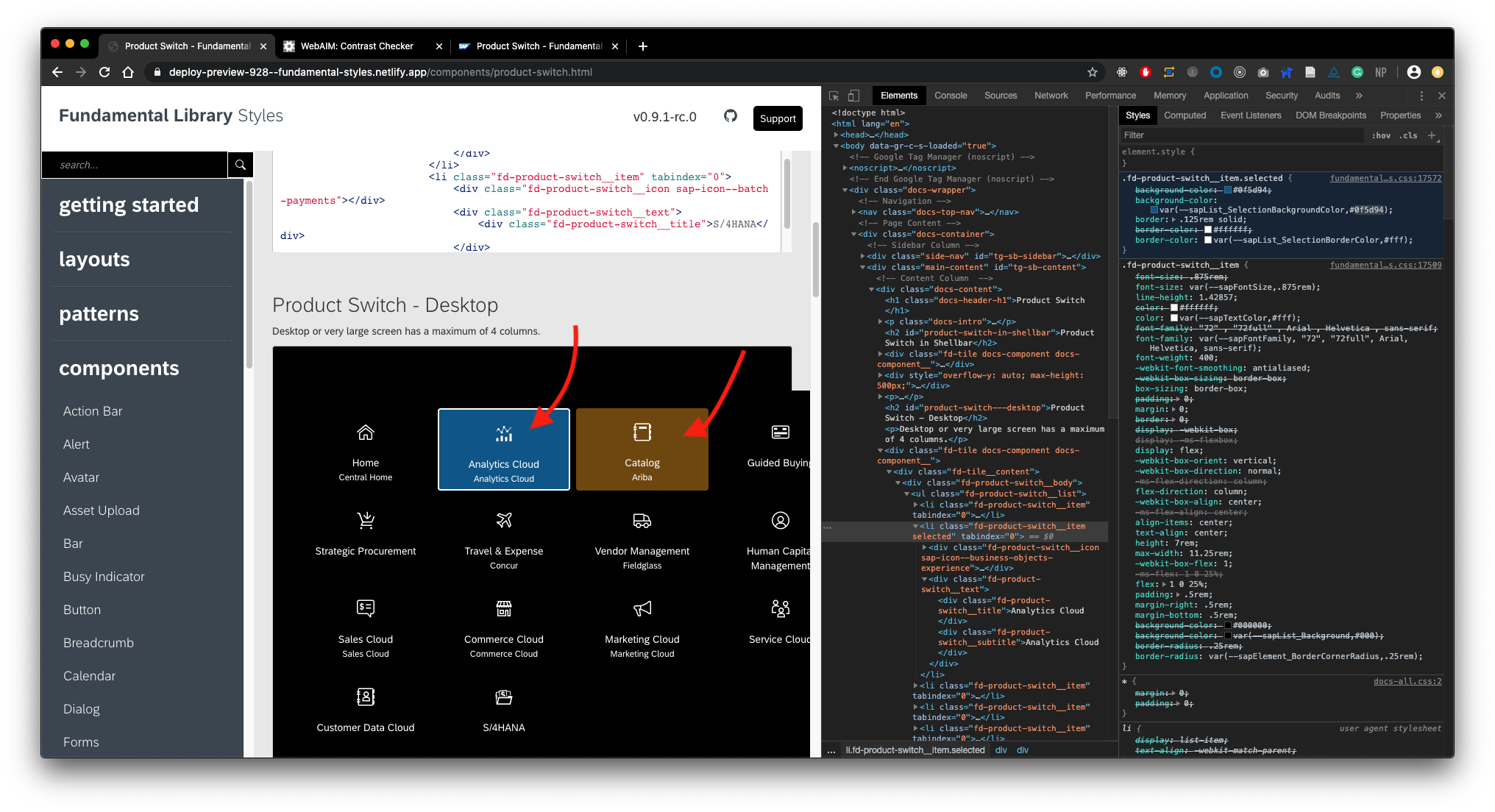The width and height of the screenshot is (1495, 812).
Task: Click the Analytics Cloud tile chart icon
Action: pos(503,433)
